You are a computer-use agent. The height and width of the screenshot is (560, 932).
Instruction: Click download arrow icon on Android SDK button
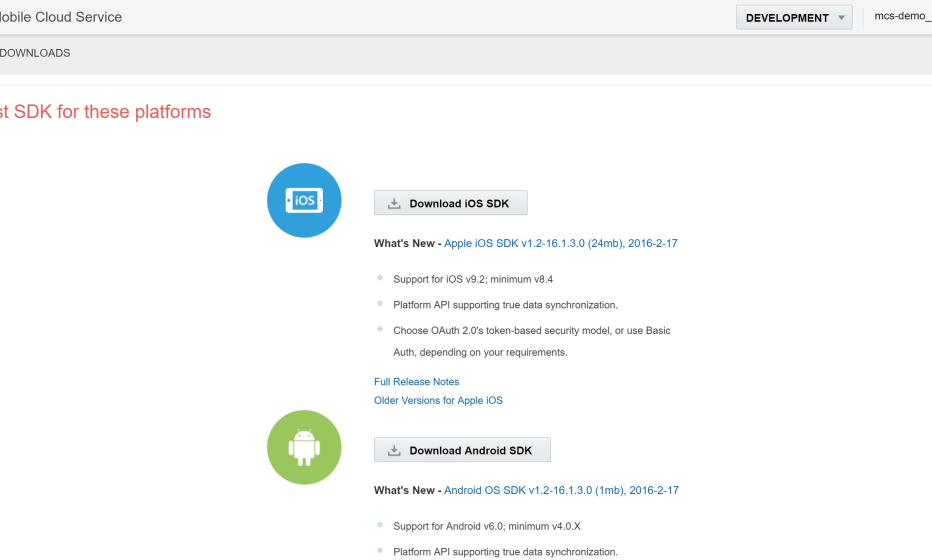pos(394,451)
